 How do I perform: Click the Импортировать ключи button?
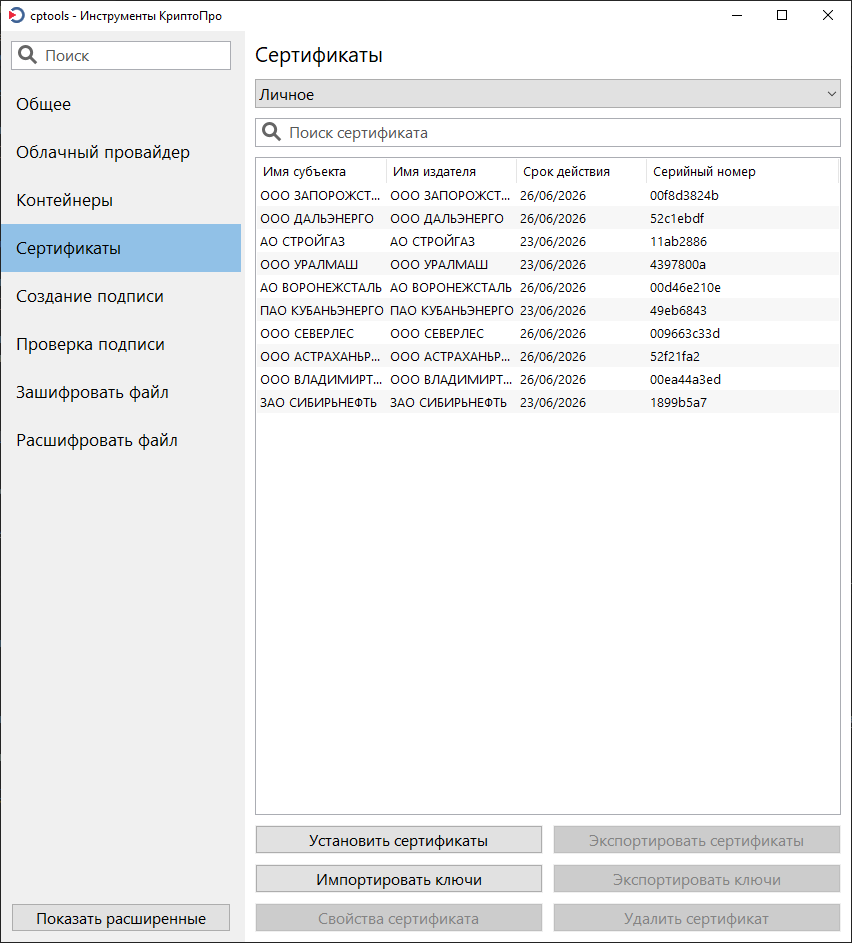[x=398, y=879]
